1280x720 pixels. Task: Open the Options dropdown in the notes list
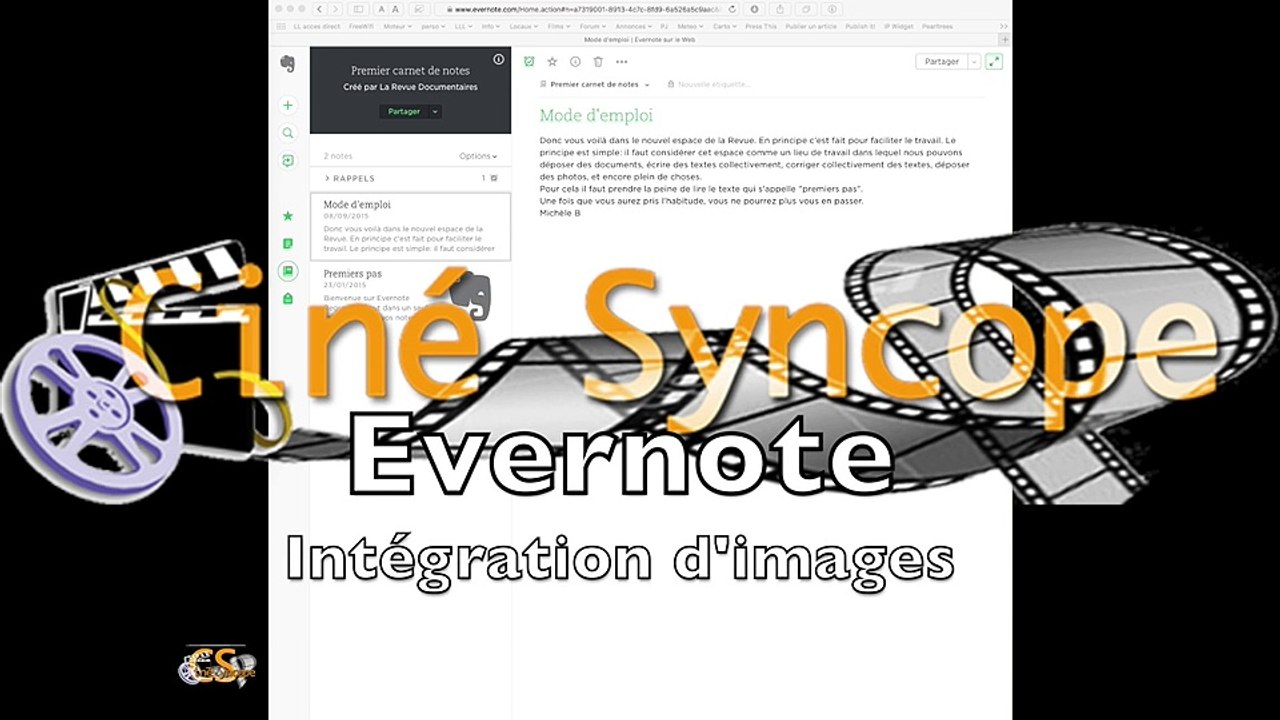(x=478, y=156)
